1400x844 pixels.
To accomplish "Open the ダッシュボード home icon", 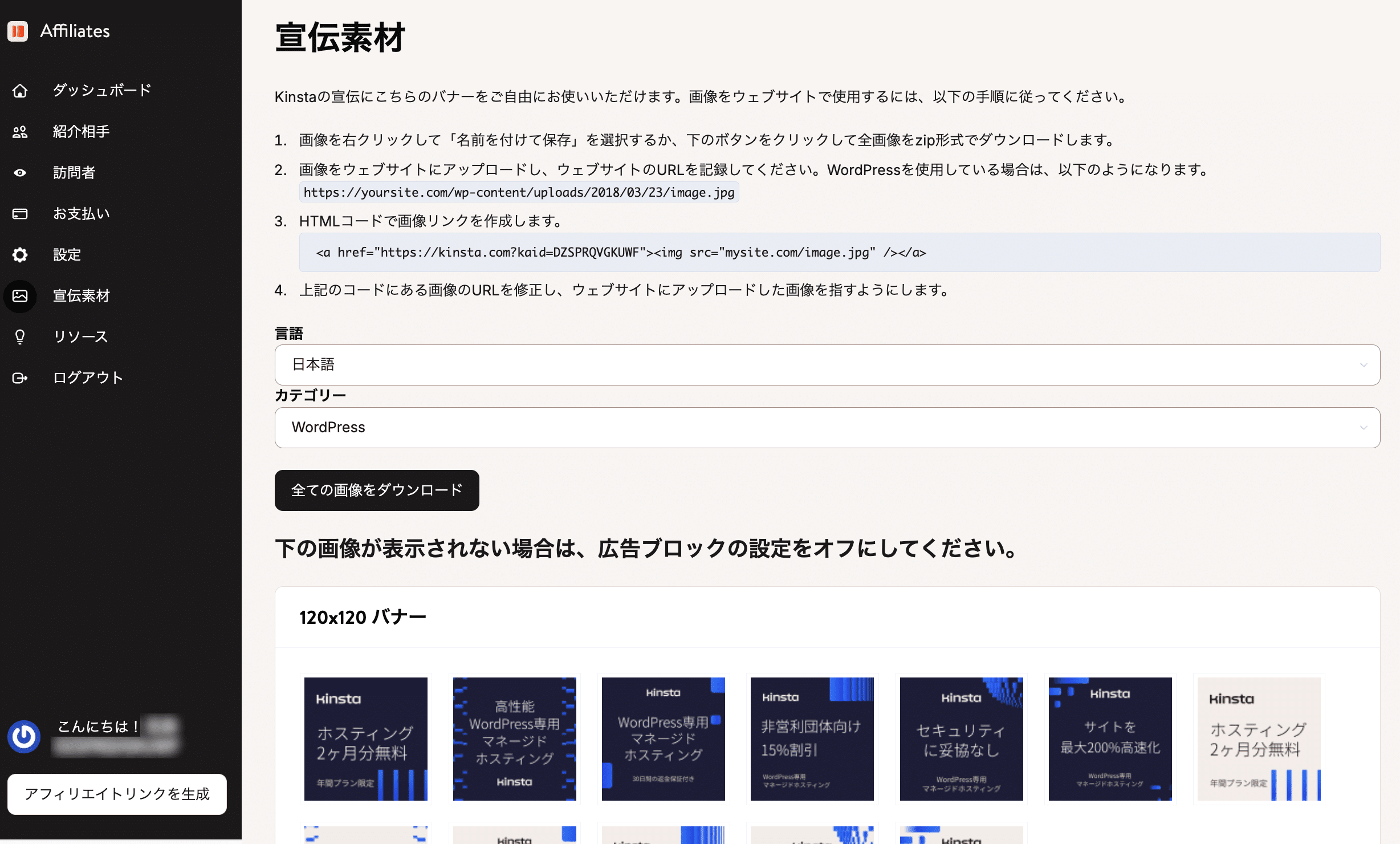I will pyautogui.click(x=20, y=90).
